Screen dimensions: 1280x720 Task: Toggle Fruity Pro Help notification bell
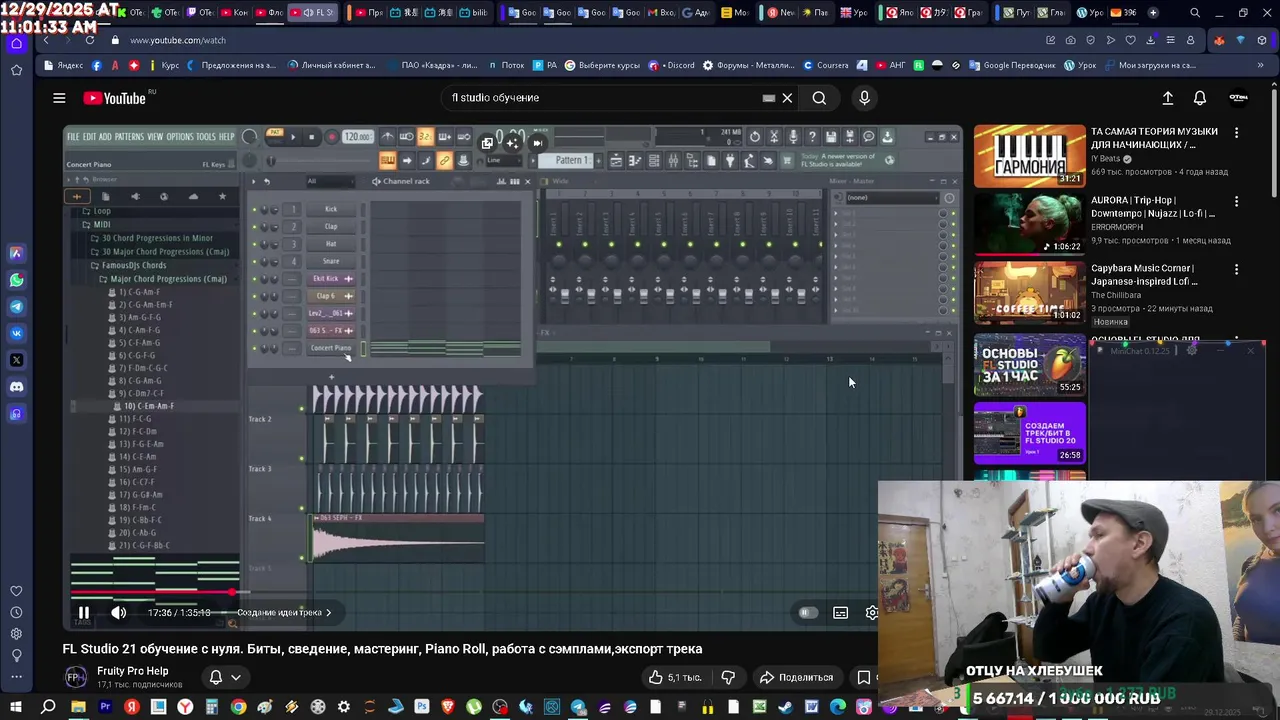point(215,677)
